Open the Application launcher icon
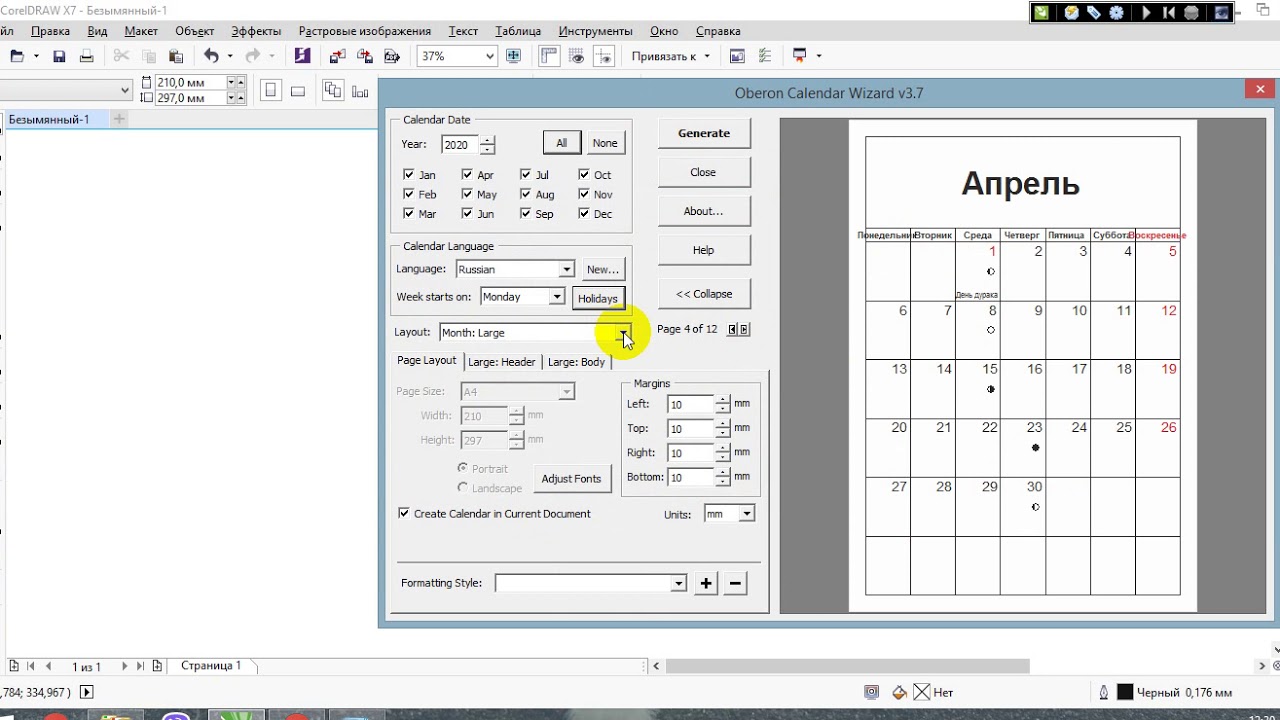The image size is (1280, 720). pyautogui.click(x=800, y=56)
